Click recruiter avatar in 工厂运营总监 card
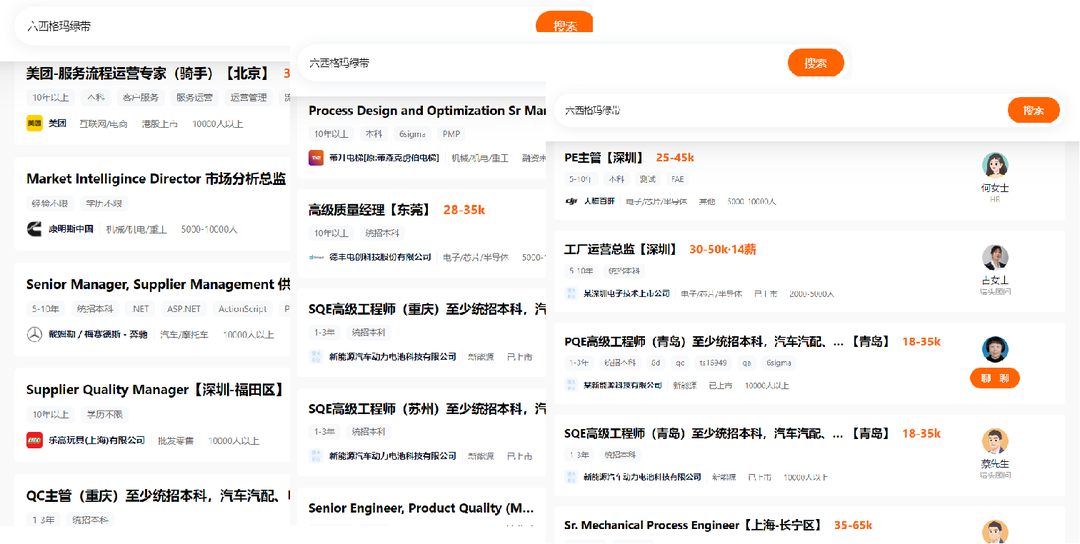This screenshot has width=1080, height=544. click(995, 258)
